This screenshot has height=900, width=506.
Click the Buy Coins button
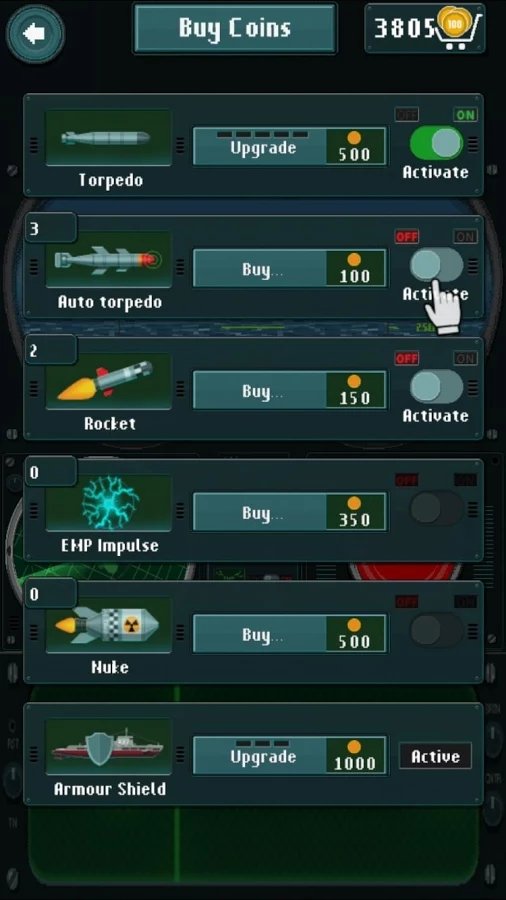click(235, 28)
